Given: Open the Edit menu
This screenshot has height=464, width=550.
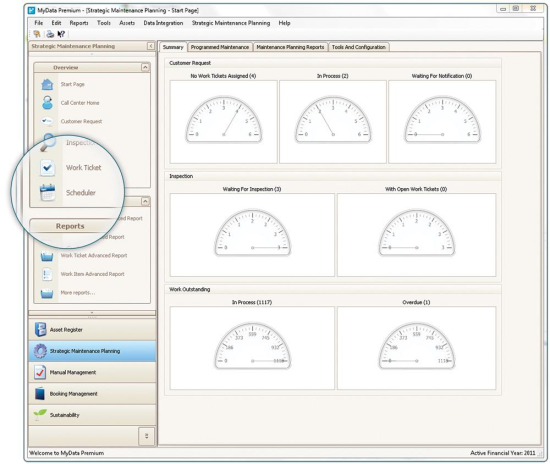Looking at the screenshot, I should click(56, 23).
